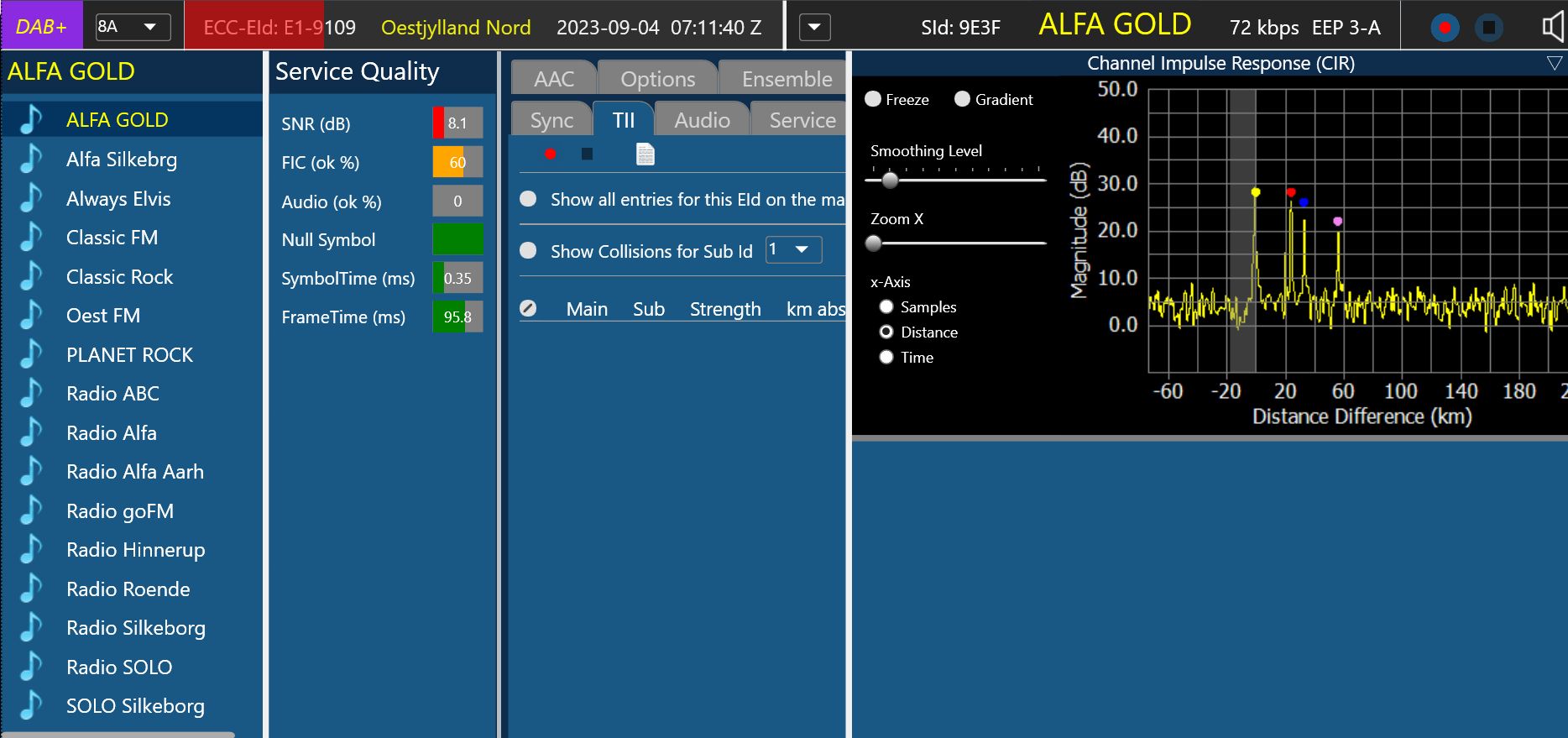Click the music note icon beside SOLO Silkeborg
The height and width of the screenshot is (738, 1568).
click(x=31, y=705)
